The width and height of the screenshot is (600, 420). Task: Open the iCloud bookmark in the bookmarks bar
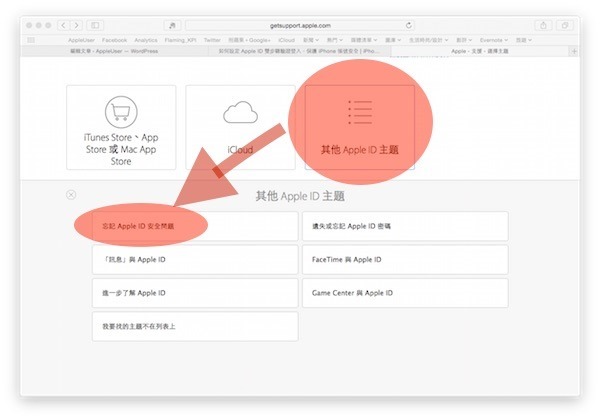coord(287,40)
